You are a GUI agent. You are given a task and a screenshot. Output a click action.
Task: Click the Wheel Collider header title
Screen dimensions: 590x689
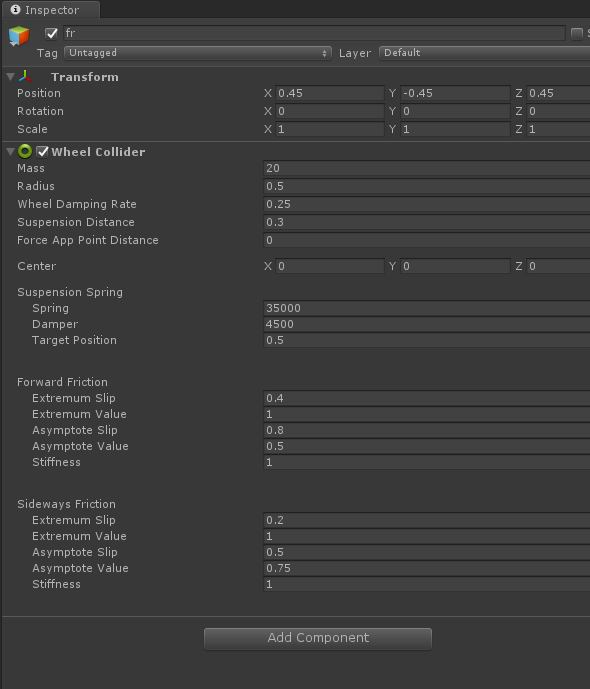98,152
